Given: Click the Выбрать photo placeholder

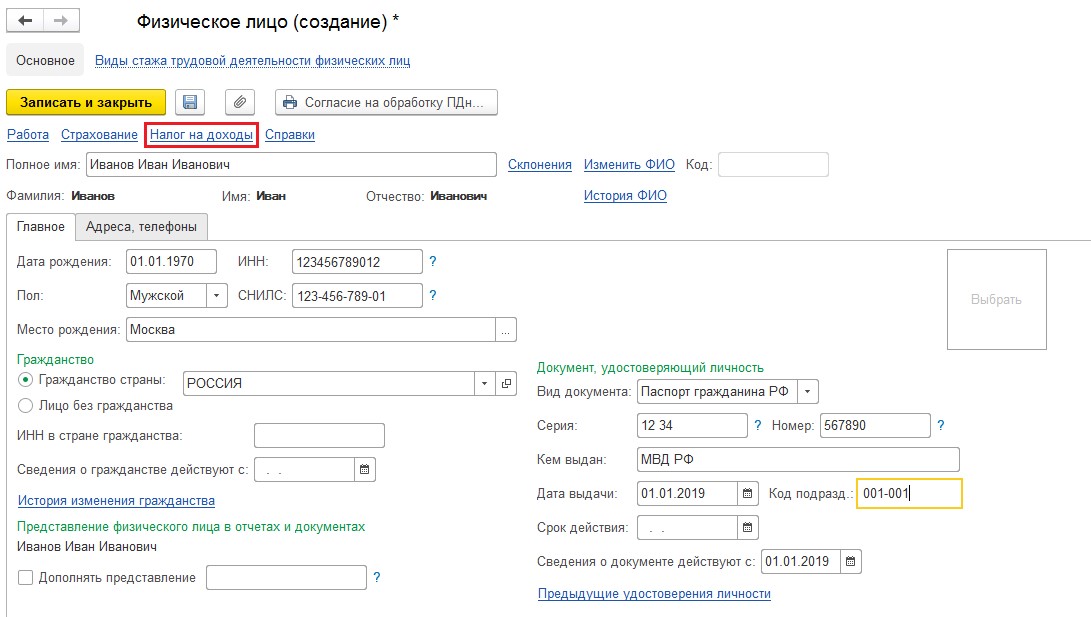Looking at the screenshot, I should 996,299.
